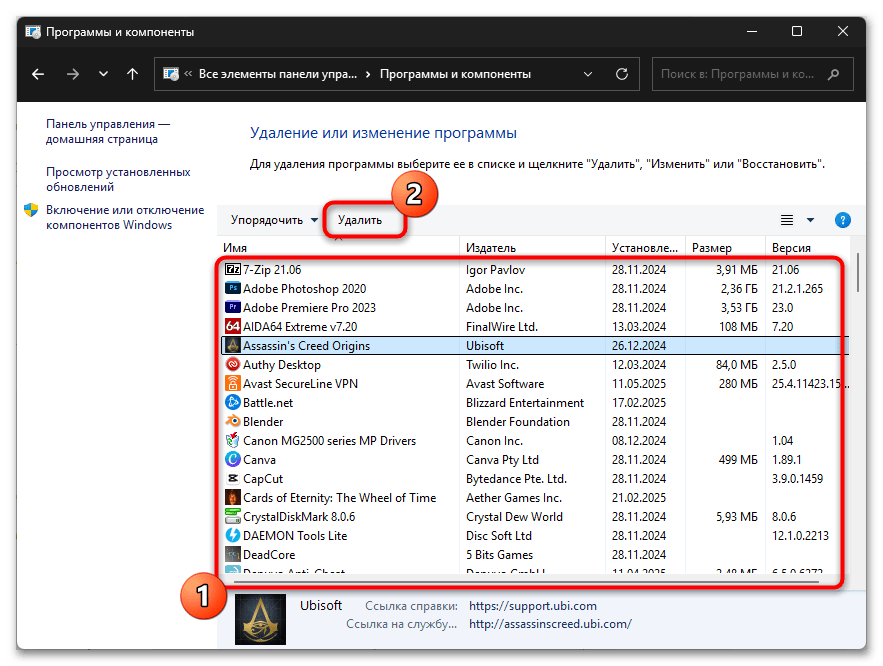This screenshot has width=883, height=666.
Task: Open the http://assassinscreed.ubi.com/ link
Action: click(550, 624)
